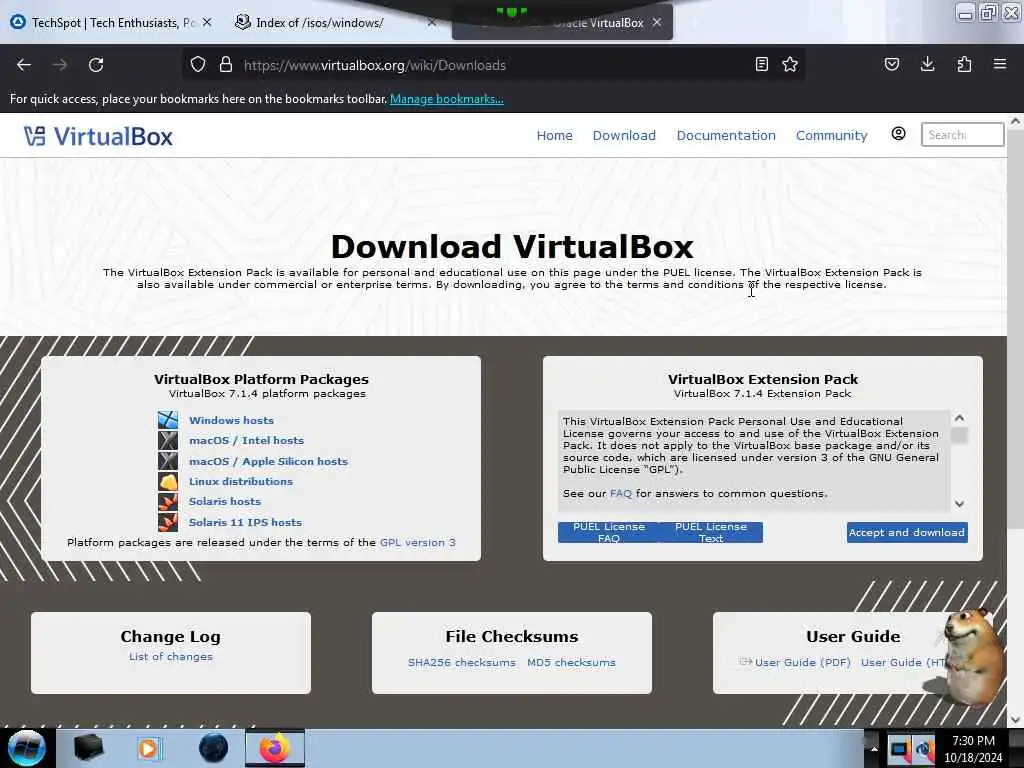Image resolution: width=1024 pixels, height=768 pixels.
Task: Open the FAQ link in license text
Action: point(621,493)
